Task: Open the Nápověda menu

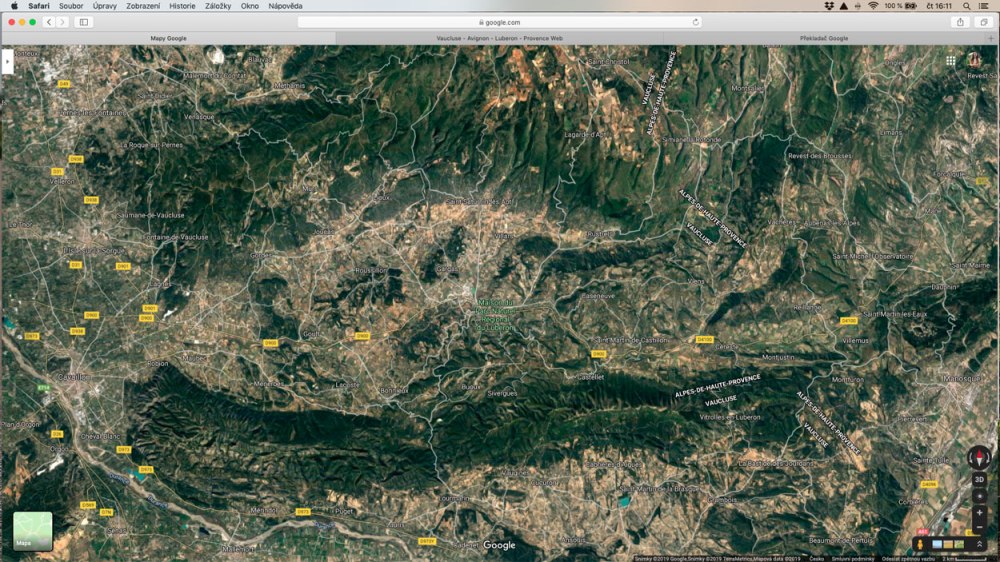Action: click(x=285, y=6)
